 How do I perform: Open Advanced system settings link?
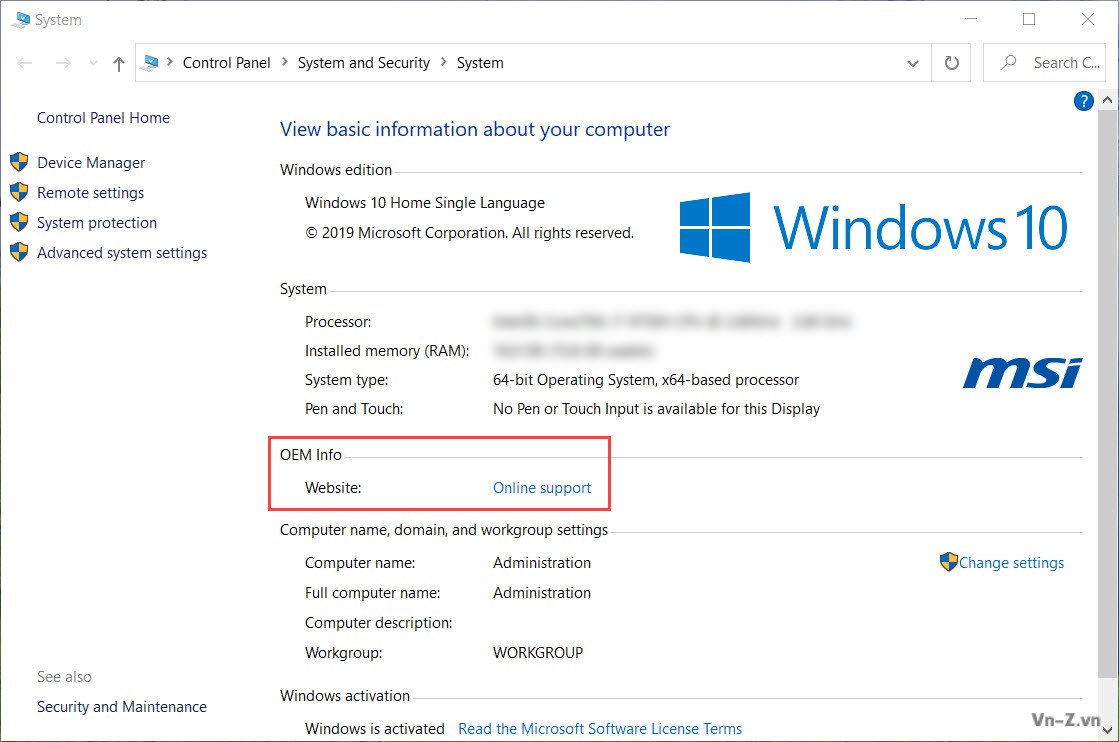click(x=122, y=253)
